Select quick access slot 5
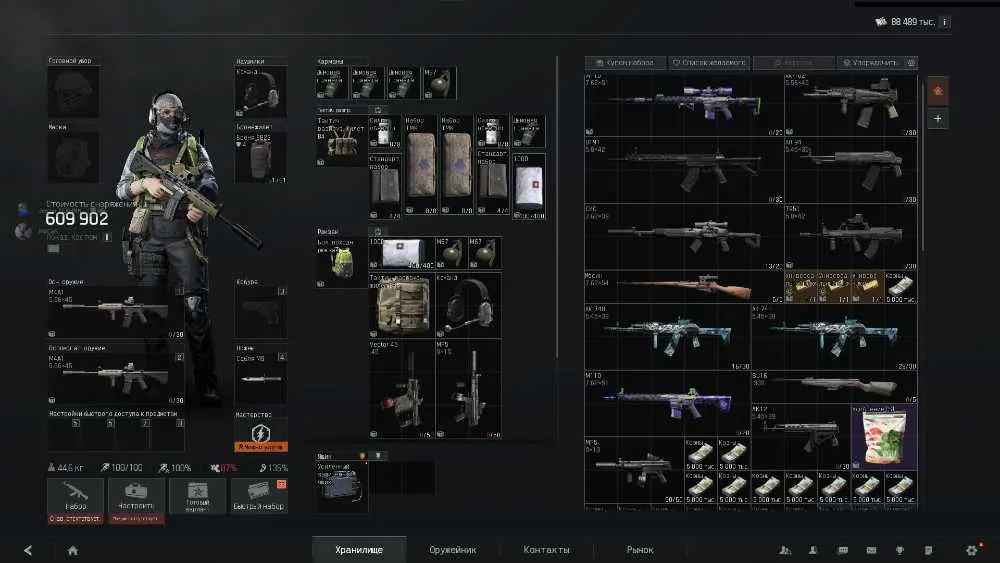Screen dimensions: 1000x563 [65, 435]
